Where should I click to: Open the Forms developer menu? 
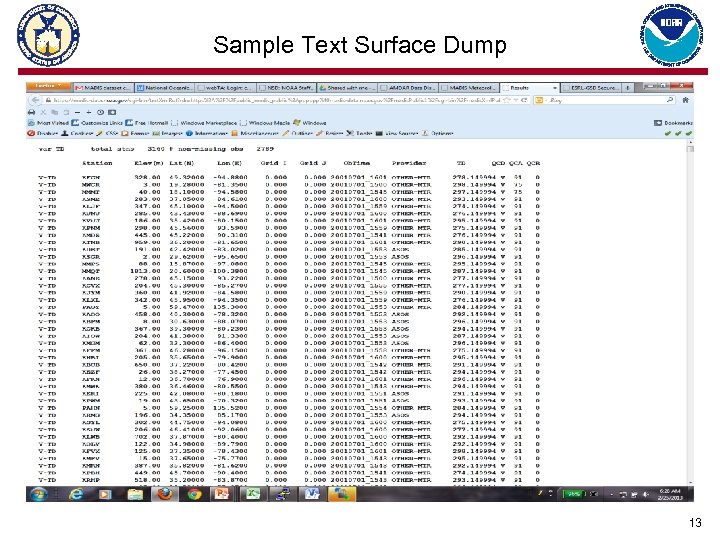tap(135, 133)
